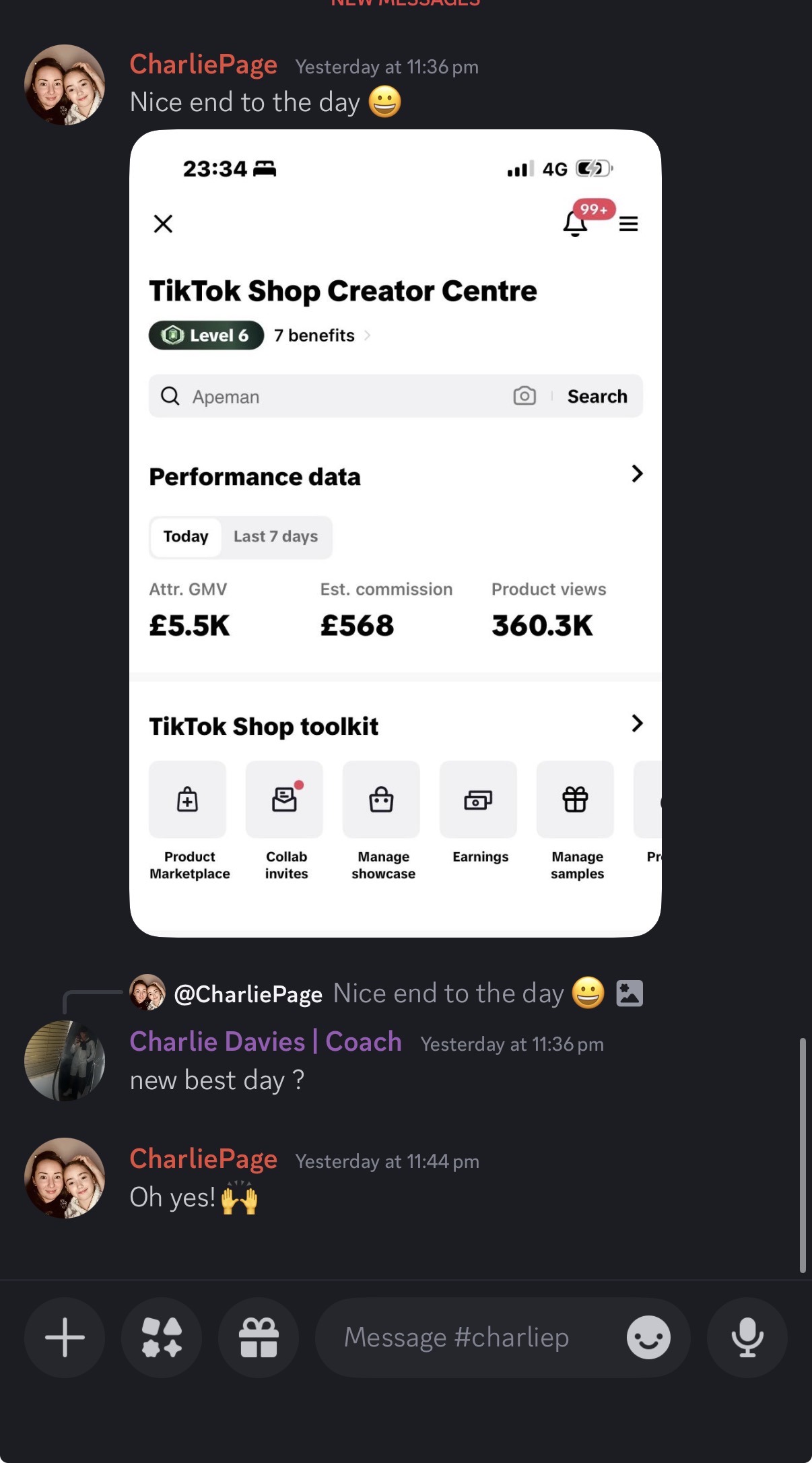The height and width of the screenshot is (1463, 812).
Task: Open the apps launcher icon
Action: click(x=162, y=1337)
